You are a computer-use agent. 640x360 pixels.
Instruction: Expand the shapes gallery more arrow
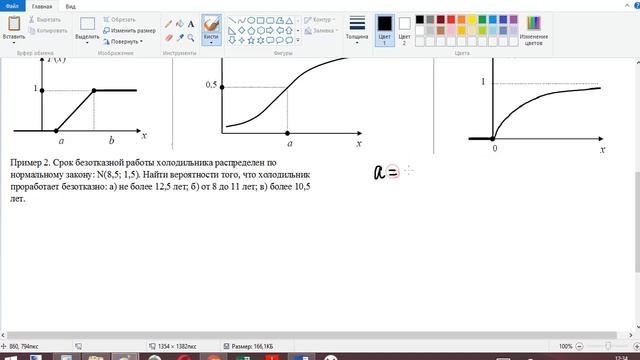tap(298, 40)
